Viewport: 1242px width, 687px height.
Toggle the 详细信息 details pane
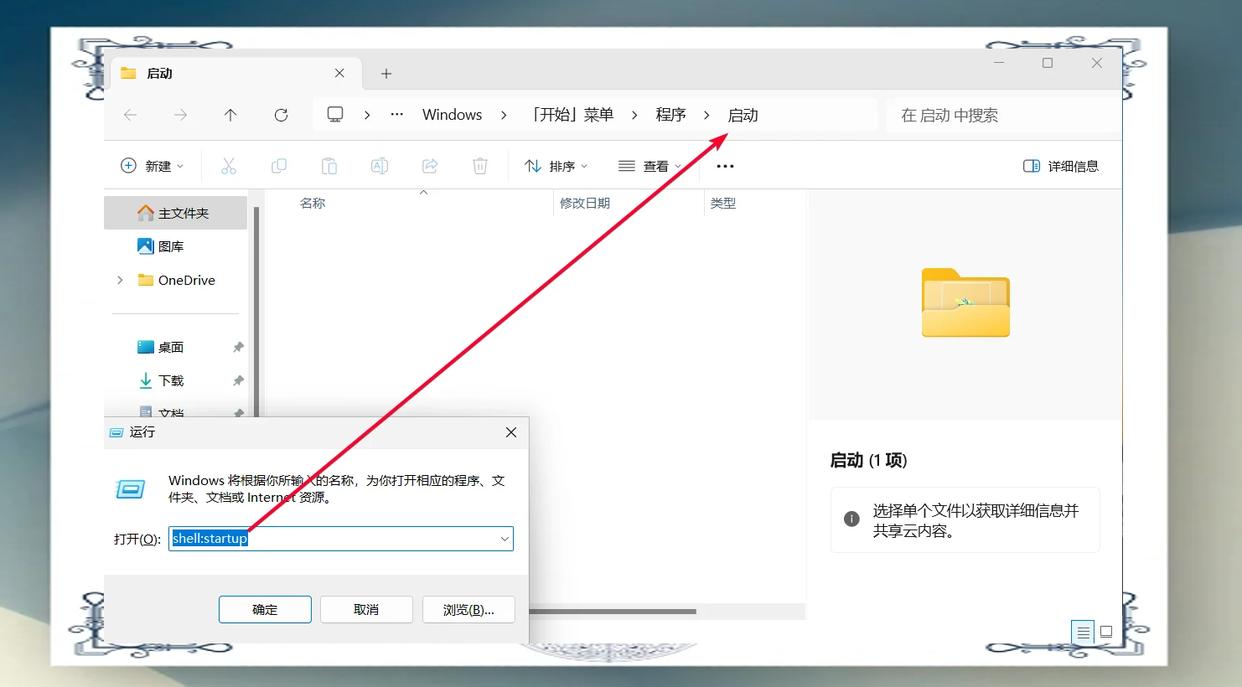pyautogui.click(x=1061, y=166)
